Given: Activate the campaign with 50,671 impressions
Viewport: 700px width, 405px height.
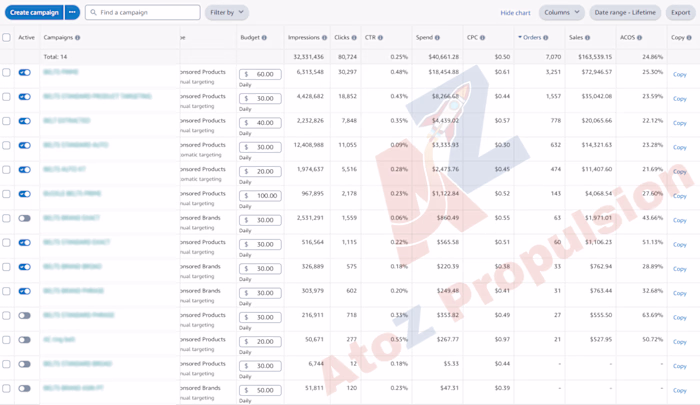Looking at the screenshot, I should coord(25,340).
